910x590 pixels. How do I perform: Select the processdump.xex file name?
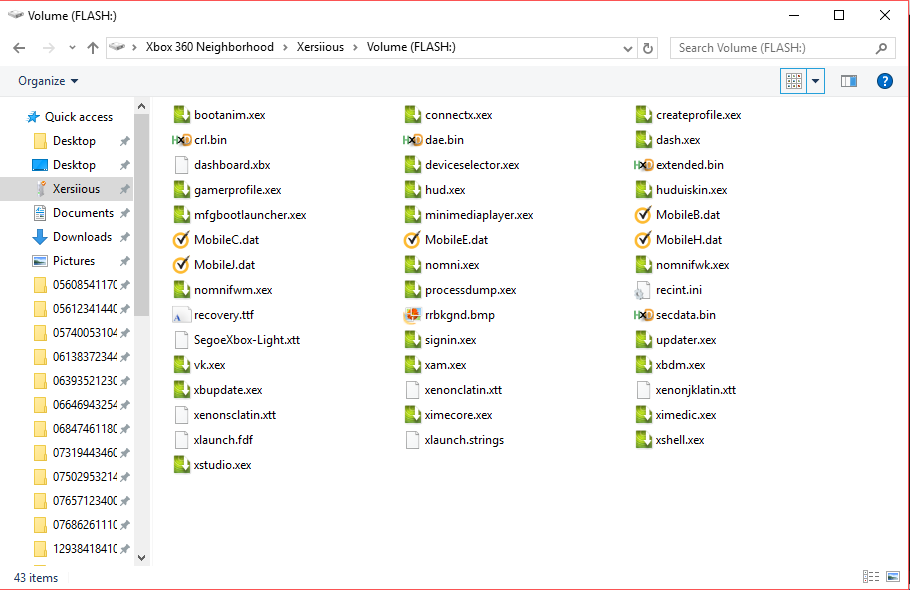coord(471,290)
